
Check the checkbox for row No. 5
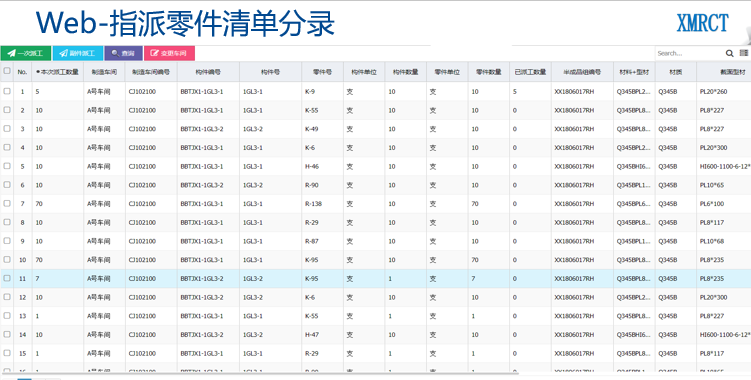pos(7,166)
